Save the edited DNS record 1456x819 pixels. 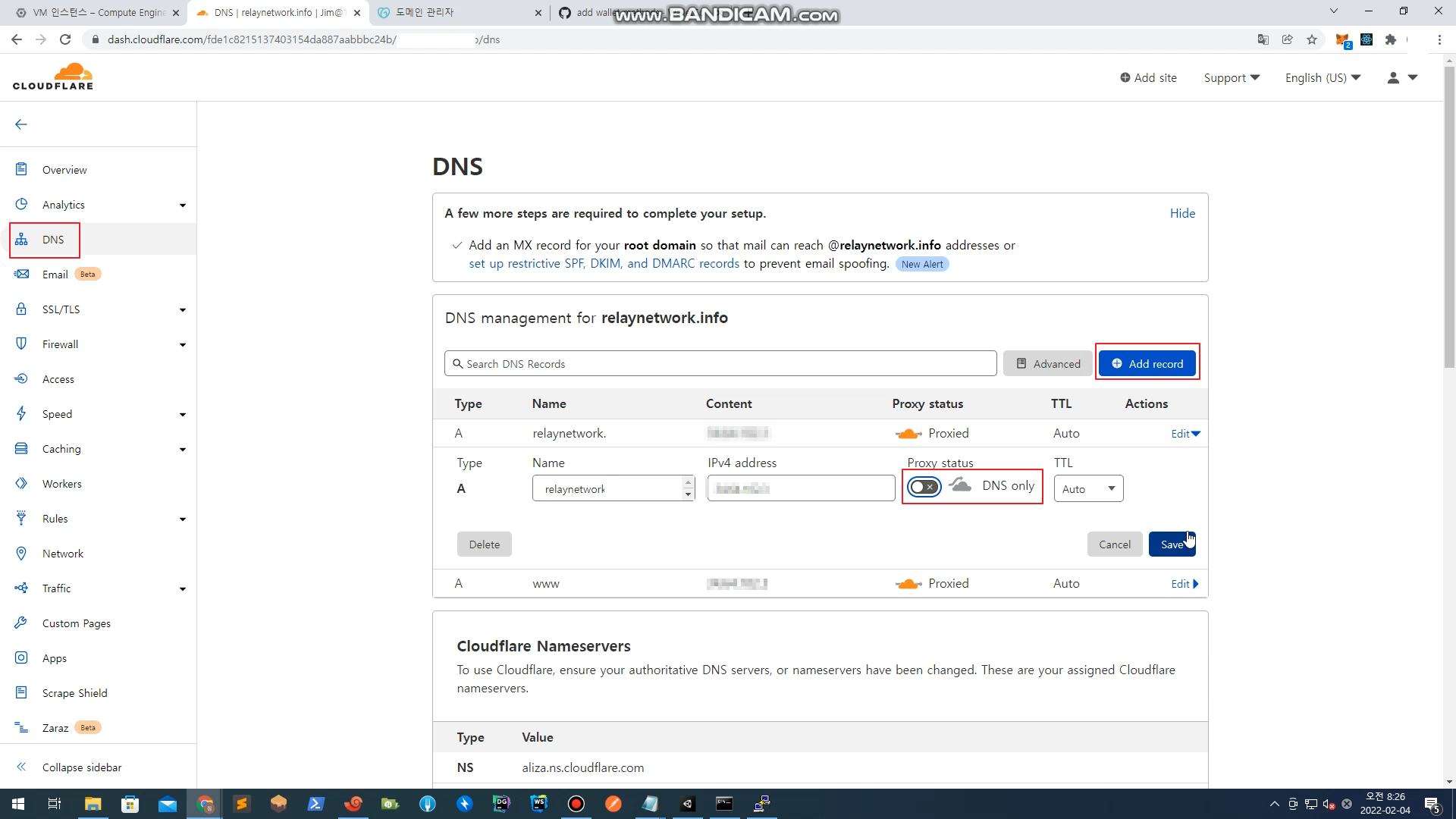1172,544
